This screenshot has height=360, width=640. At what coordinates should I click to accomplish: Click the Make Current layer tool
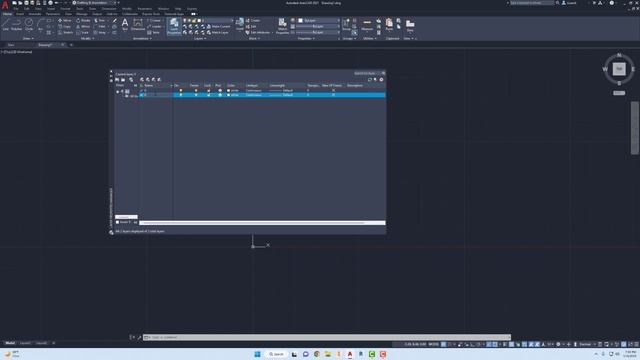[x=218, y=27]
